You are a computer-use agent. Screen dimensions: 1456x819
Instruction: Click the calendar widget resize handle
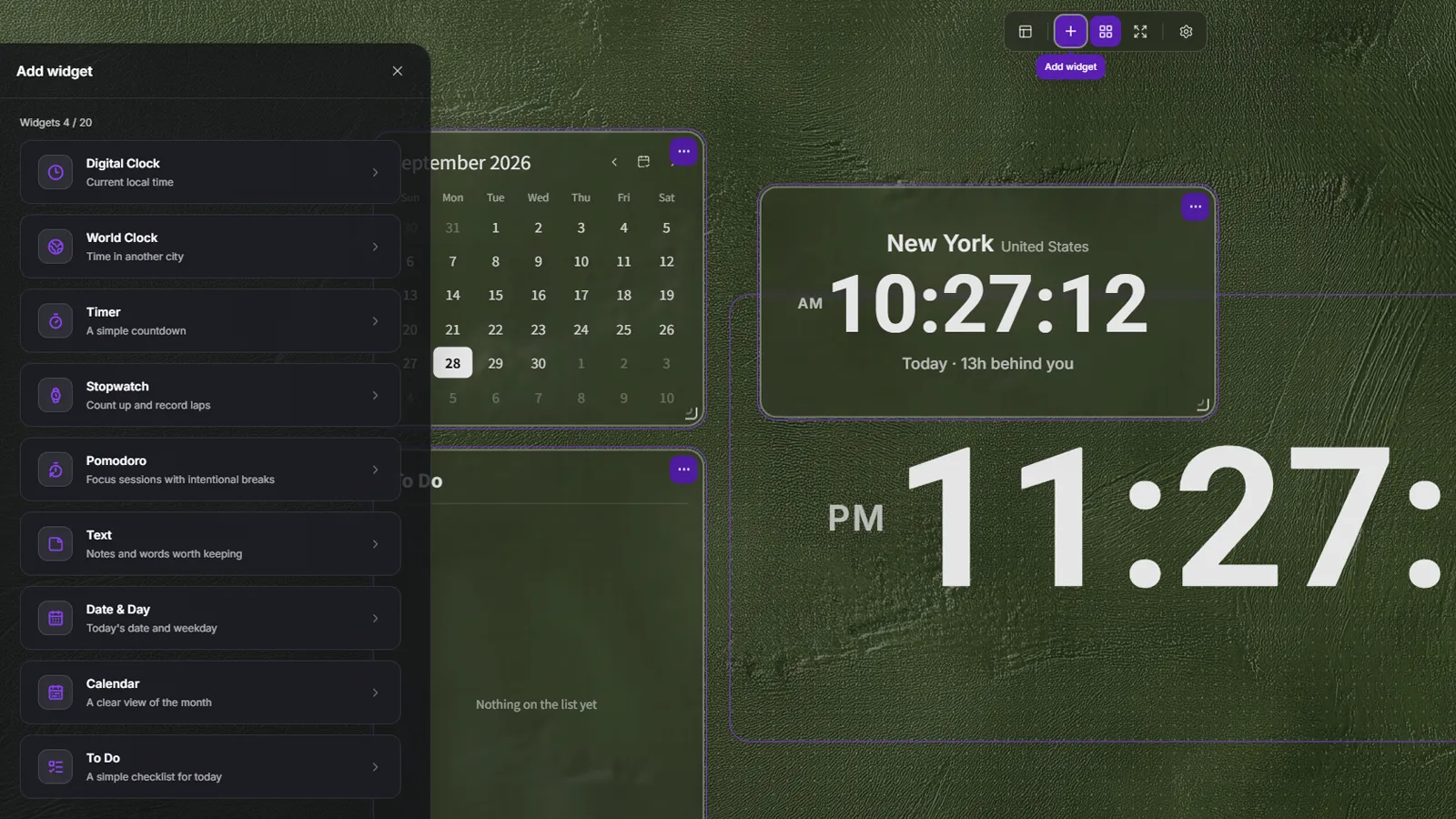(x=692, y=414)
